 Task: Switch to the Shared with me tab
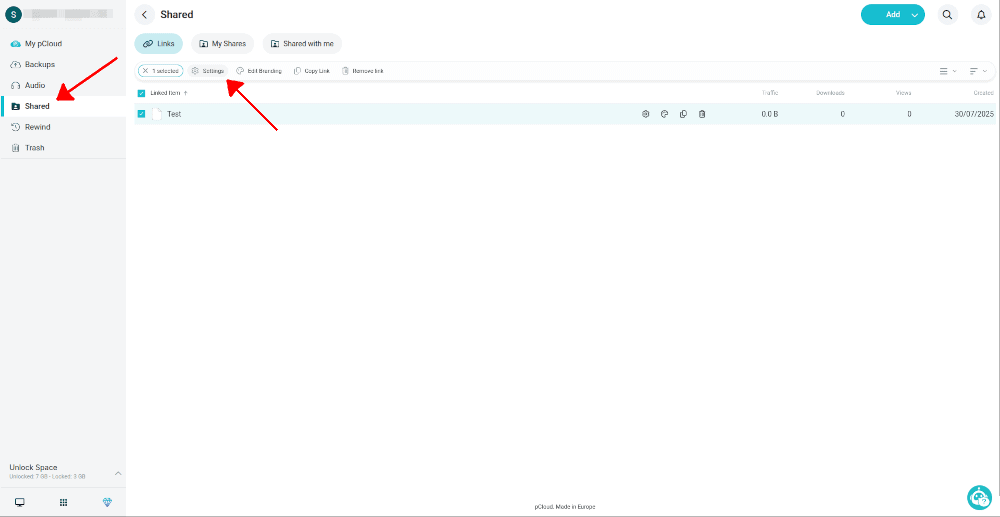(302, 43)
